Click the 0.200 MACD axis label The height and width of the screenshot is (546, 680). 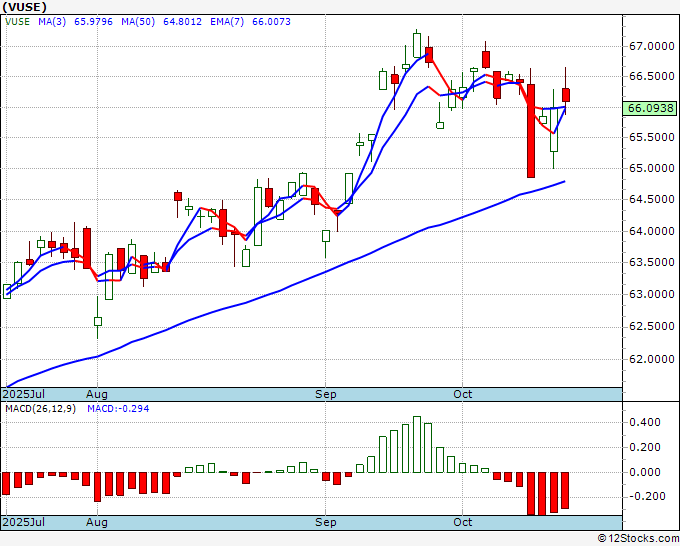pos(644,447)
